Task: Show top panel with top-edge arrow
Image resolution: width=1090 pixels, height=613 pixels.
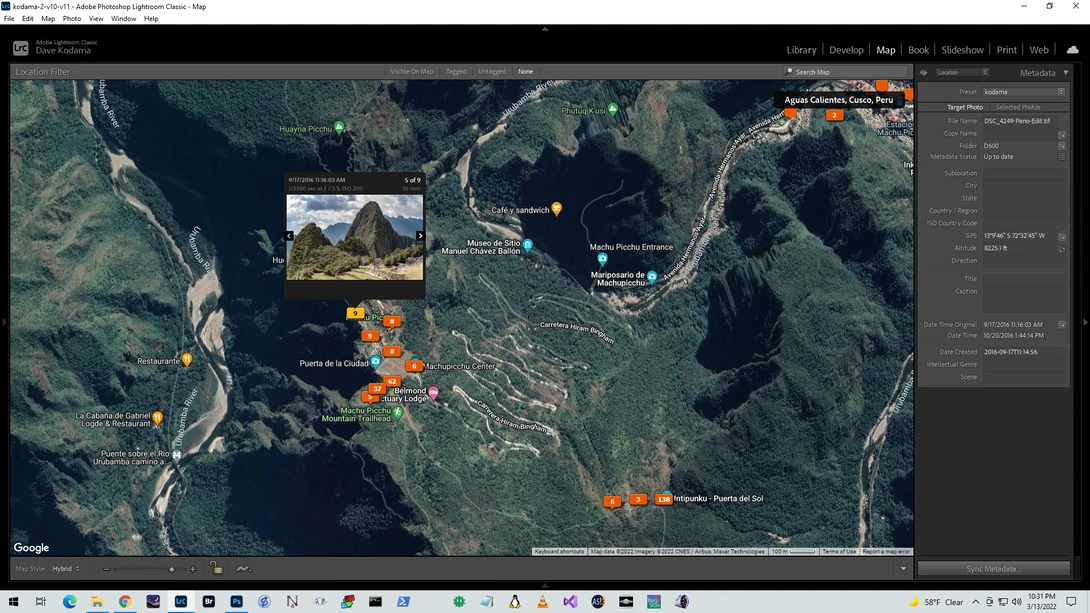Action: (x=545, y=28)
